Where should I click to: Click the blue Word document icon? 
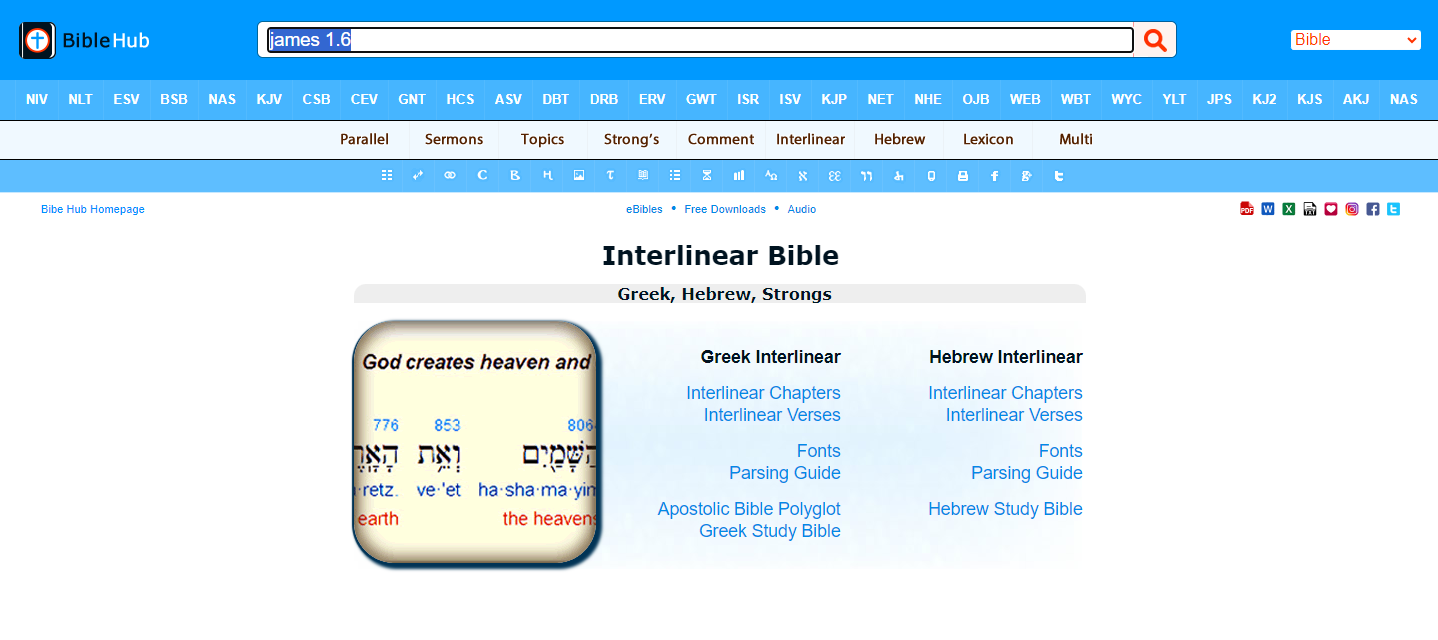click(x=1268, y=209)
